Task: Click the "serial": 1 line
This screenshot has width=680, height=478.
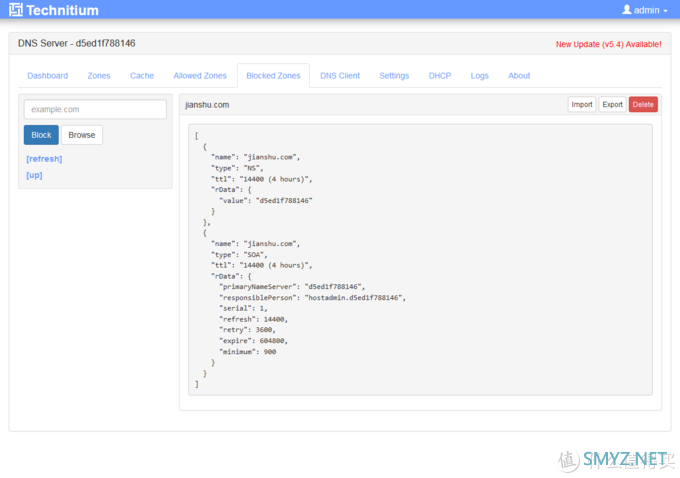Action: point(243,308)
